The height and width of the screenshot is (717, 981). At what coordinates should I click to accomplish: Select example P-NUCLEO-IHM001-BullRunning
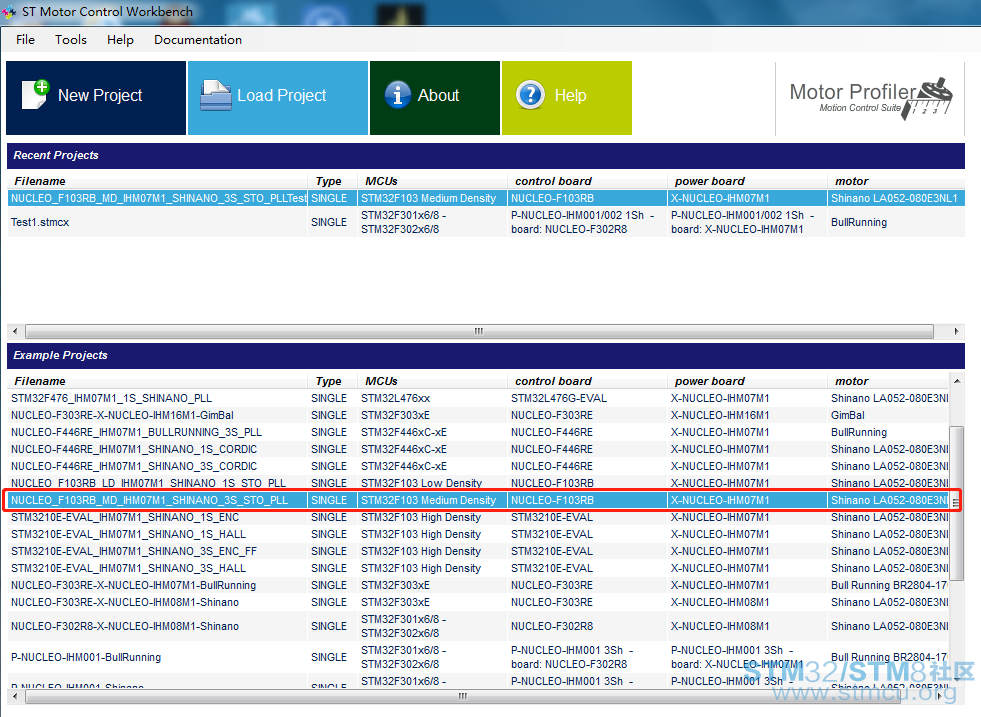click(479, 657)
